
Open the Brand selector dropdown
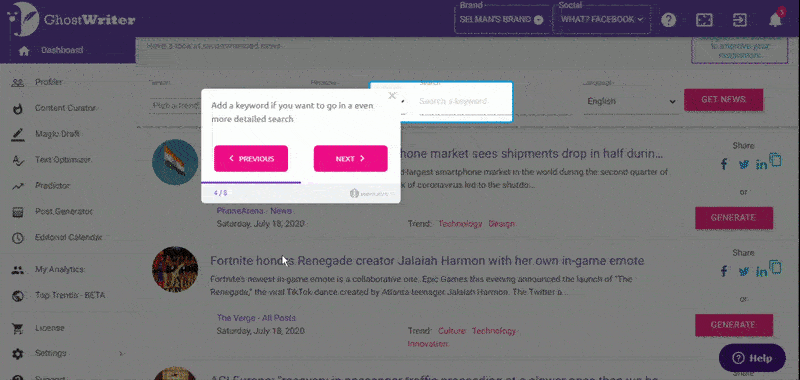pos(501,19)
